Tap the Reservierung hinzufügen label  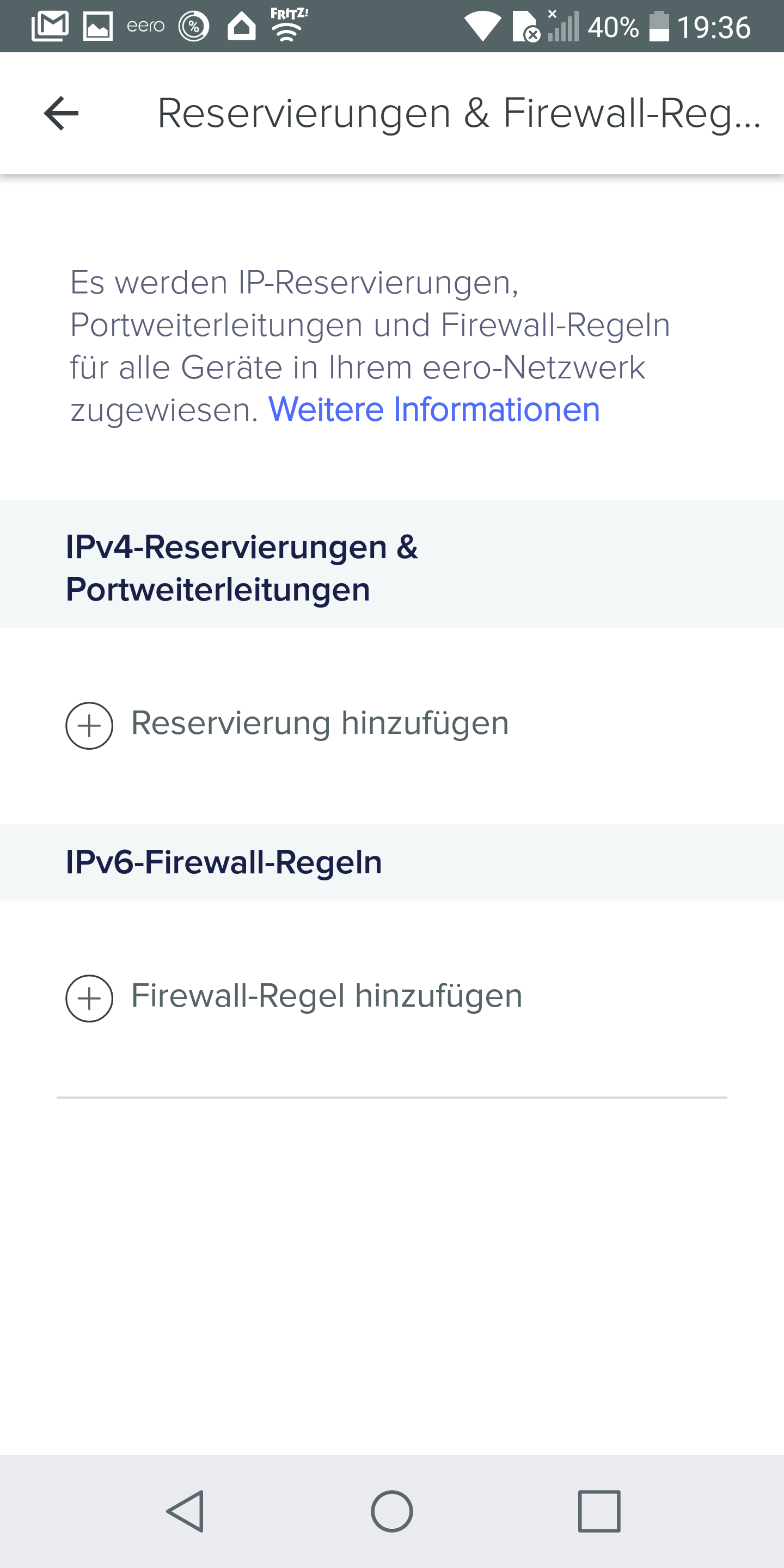click(x=320, y=723)
